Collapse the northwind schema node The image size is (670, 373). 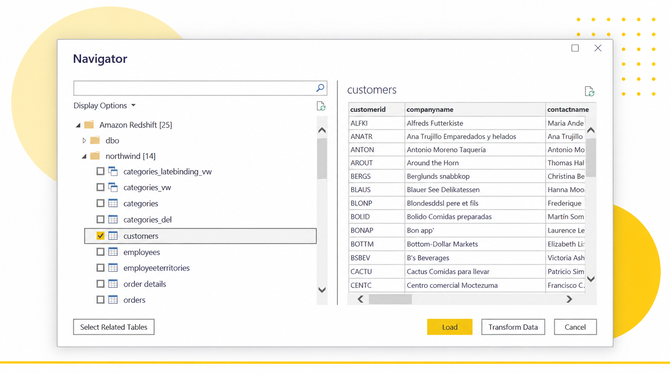[x=84, y=156]
